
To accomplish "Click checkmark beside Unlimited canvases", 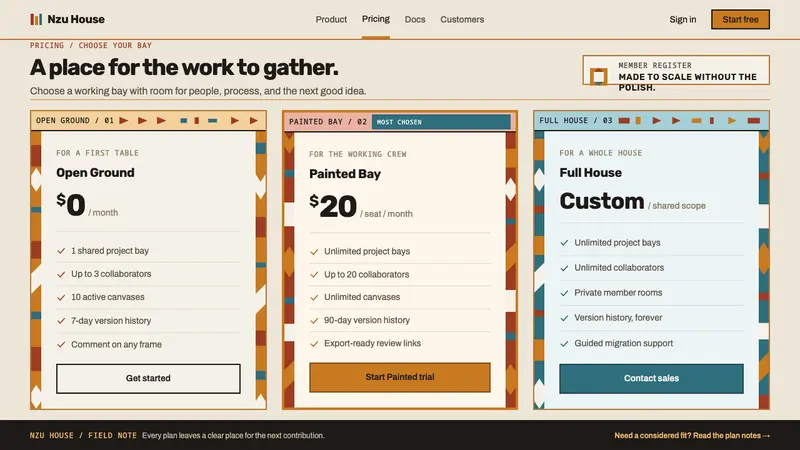I will click(x=314, y=297).
